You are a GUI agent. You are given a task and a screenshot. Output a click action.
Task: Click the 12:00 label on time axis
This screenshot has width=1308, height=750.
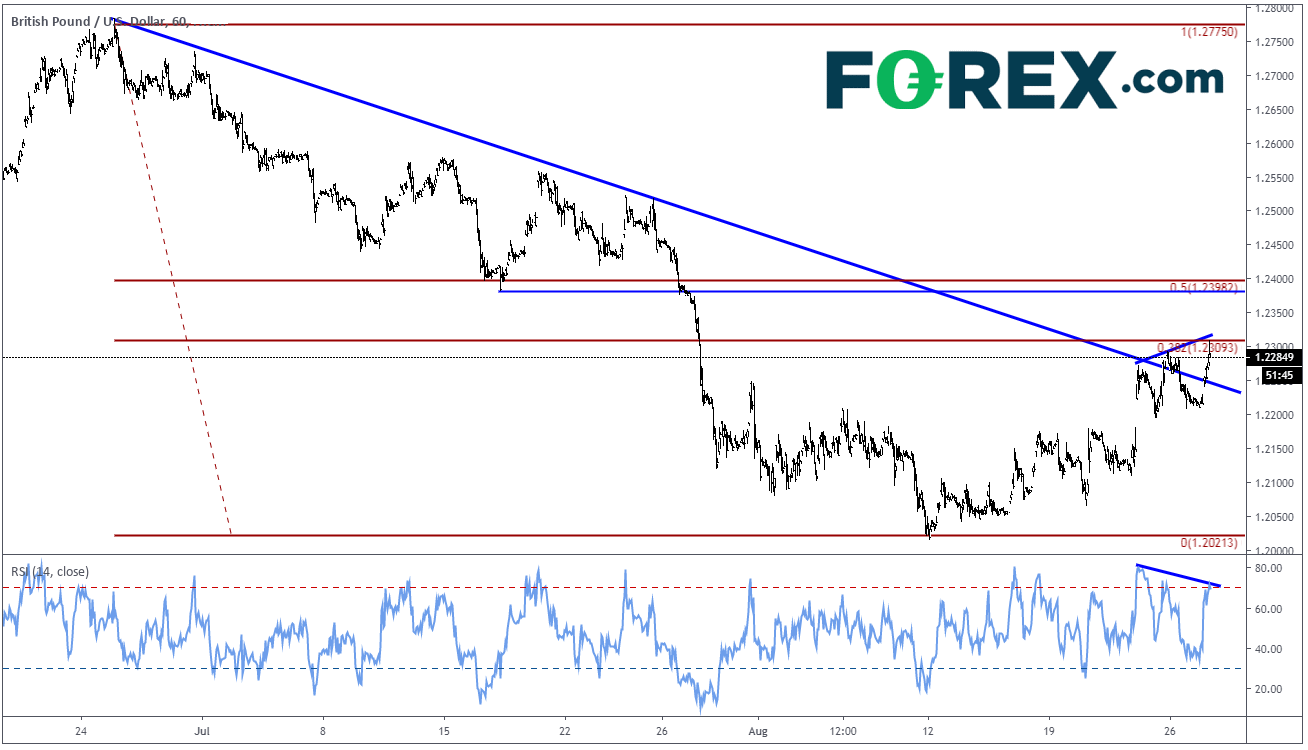click(x=844, y=731)
